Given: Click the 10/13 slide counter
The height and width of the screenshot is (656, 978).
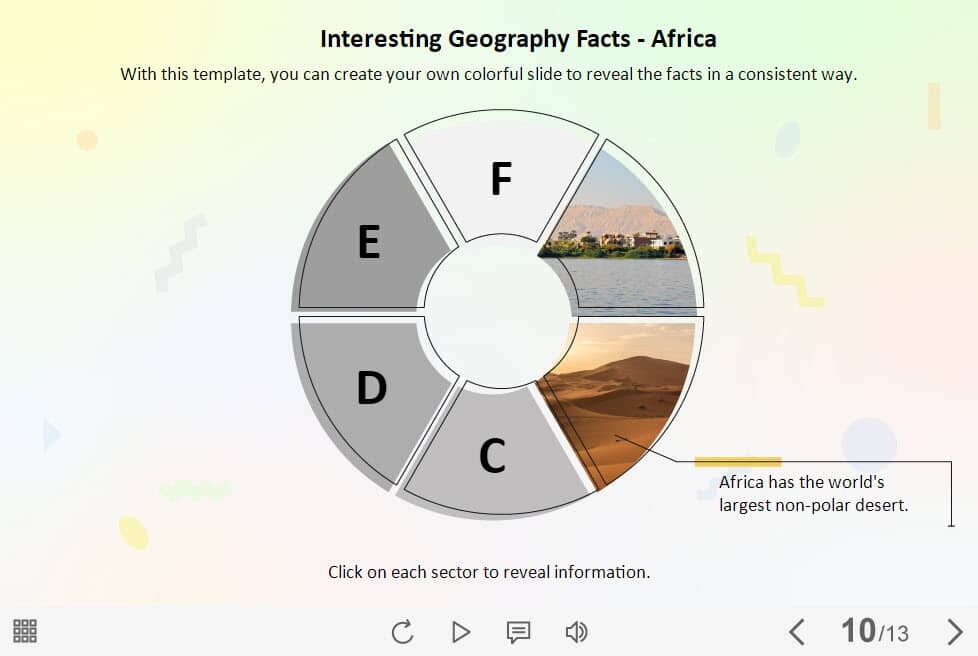Looking at the screenshot, I should coord(875,631).
